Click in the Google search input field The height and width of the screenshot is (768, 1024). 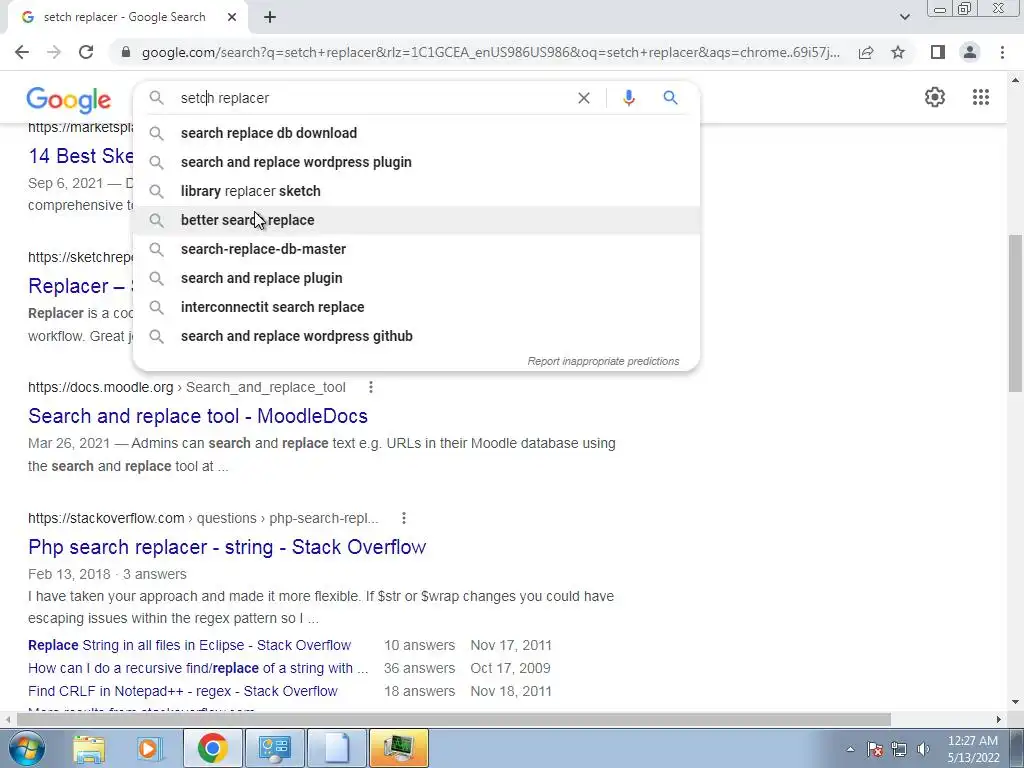click(x=372, y=98)
